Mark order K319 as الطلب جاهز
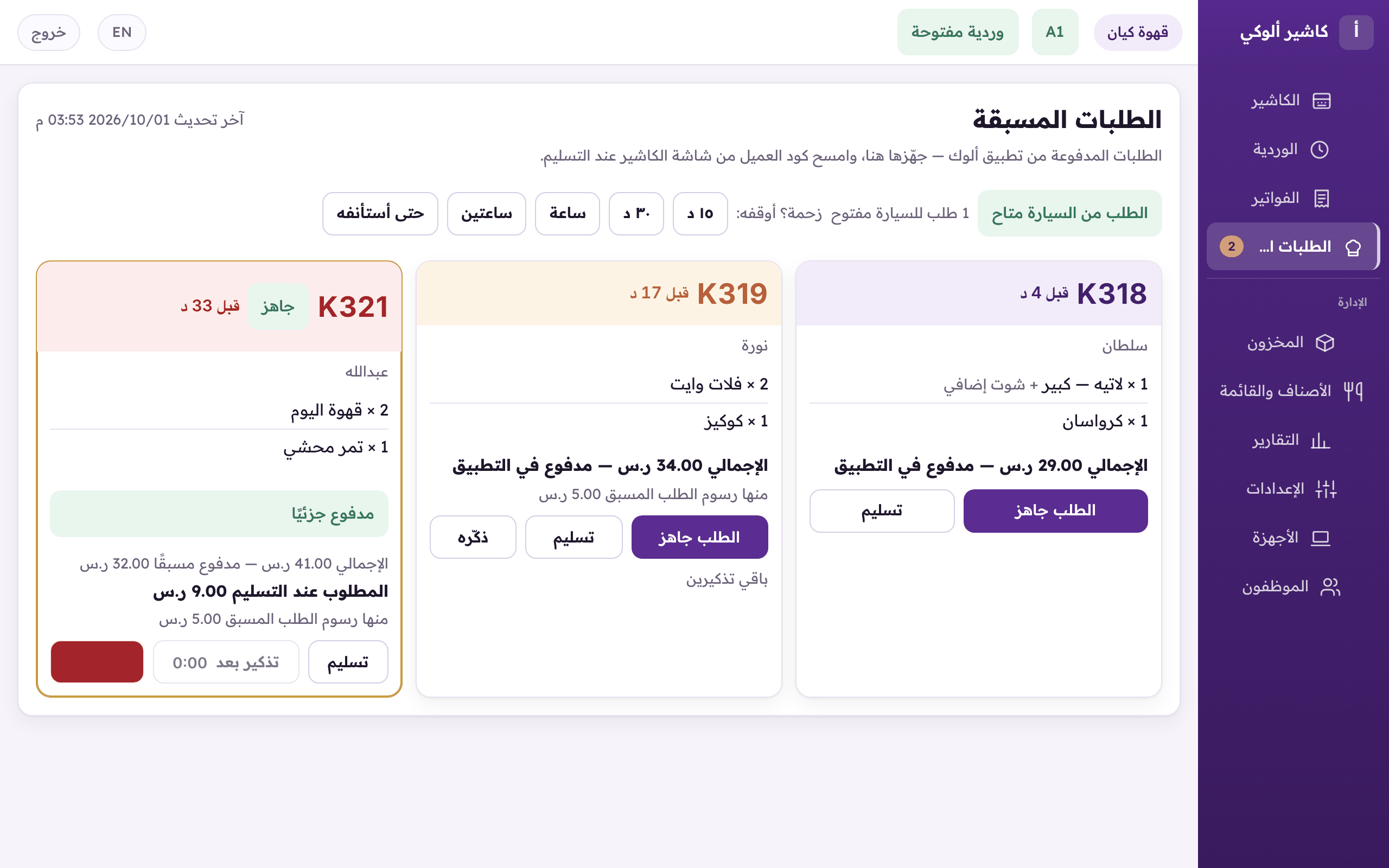The height and width of the screenshot is (868, 1389). click(700, 537)
